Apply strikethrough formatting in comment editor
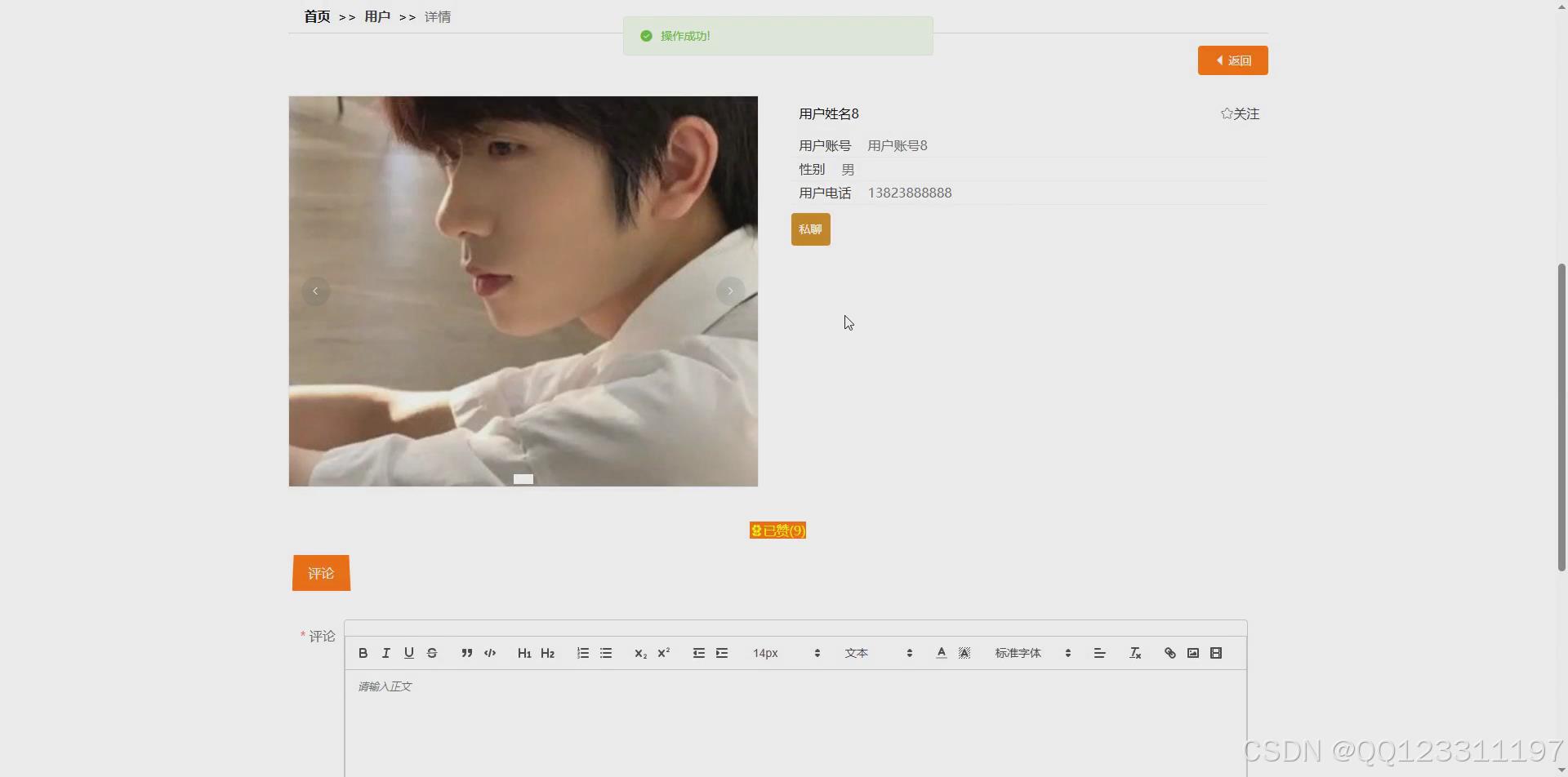 tap(432, 653)
